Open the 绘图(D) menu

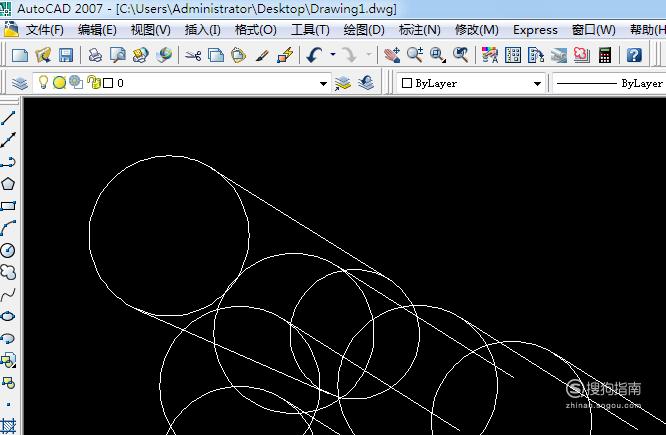364,30
